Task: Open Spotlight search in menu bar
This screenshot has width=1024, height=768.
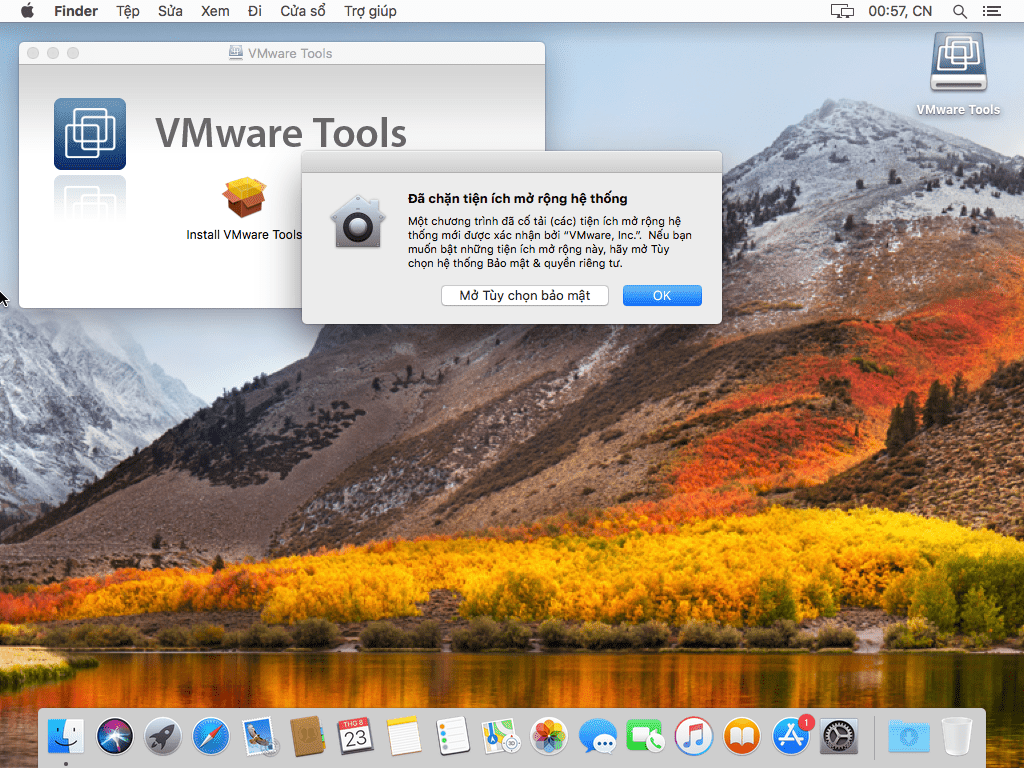Action: coord(959,11)
